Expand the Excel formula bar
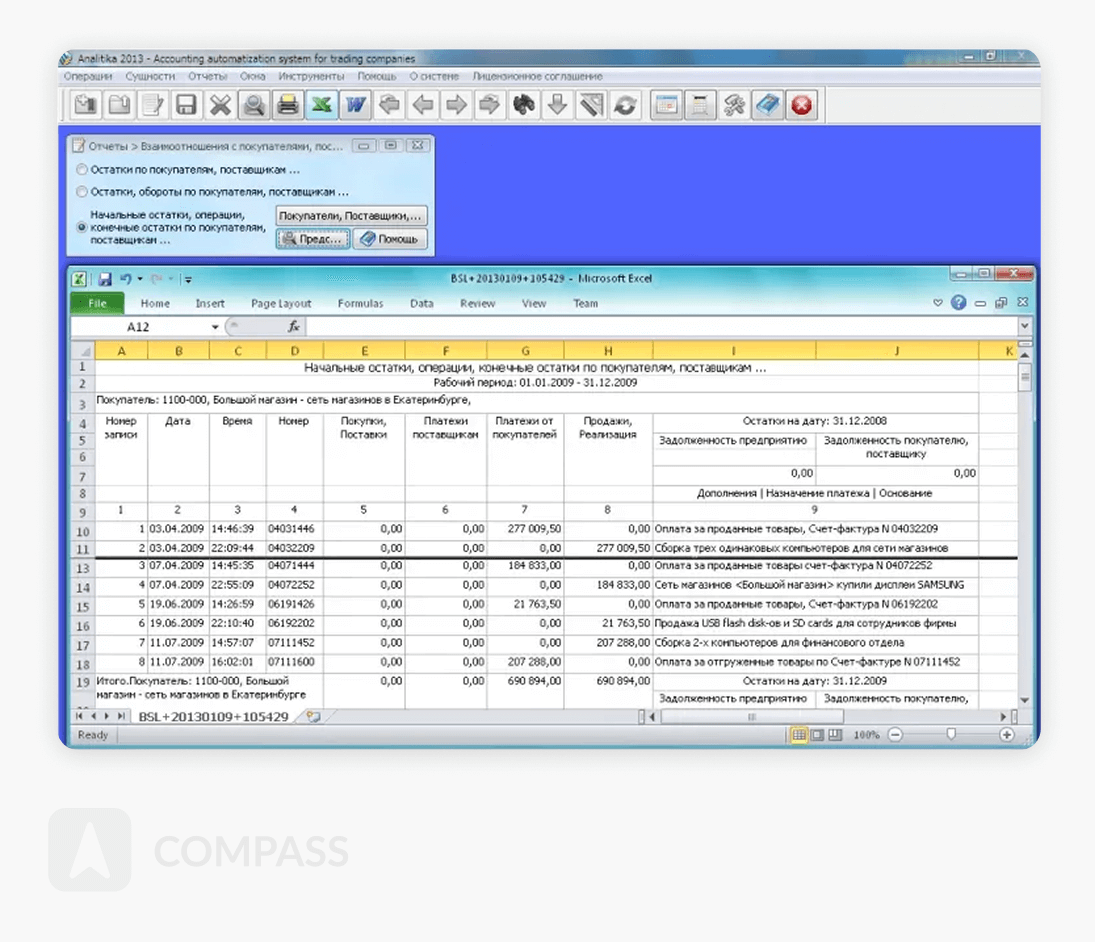Screen dimensions: 1095x942 pyautogui.click(x=1024, y=327)
